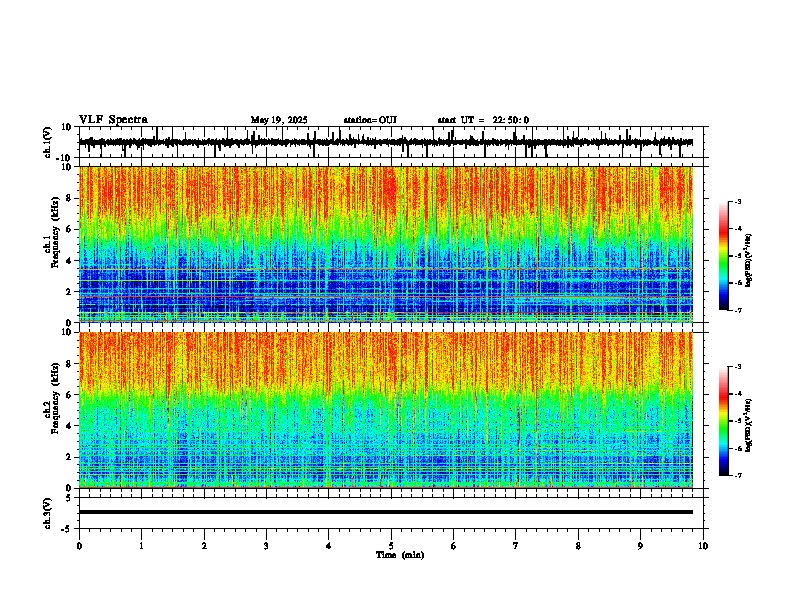792x612 pixels.
Task: Click the ch.2 color bar units label
Action: point(749,426)
